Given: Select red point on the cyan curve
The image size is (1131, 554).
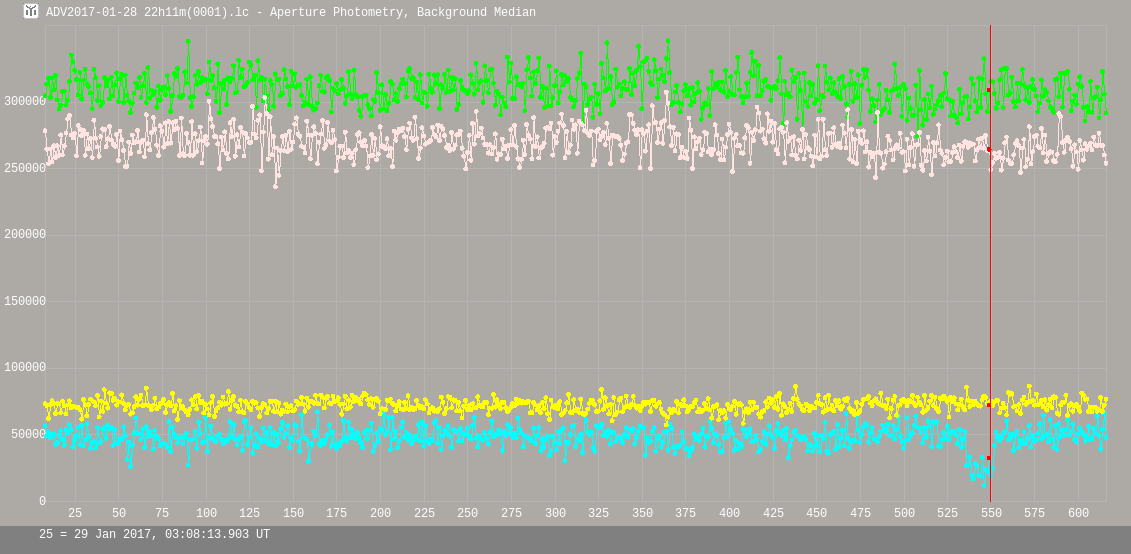Looking at the screenshot, I should point(989,458).
